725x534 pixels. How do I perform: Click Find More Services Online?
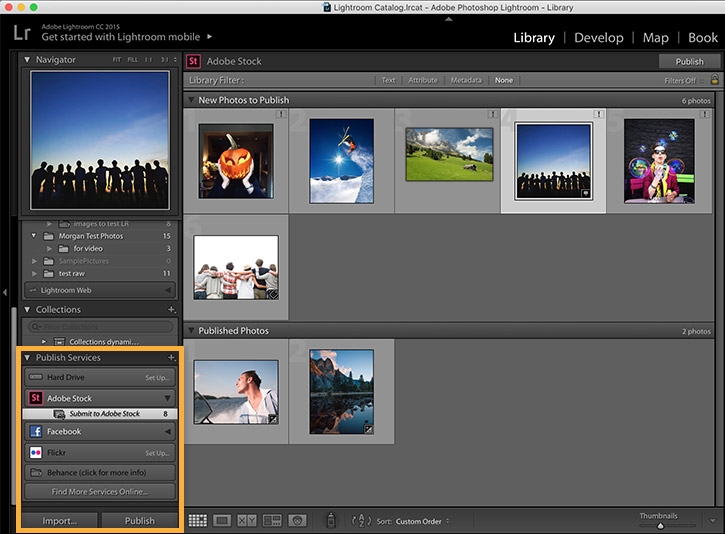99,492
